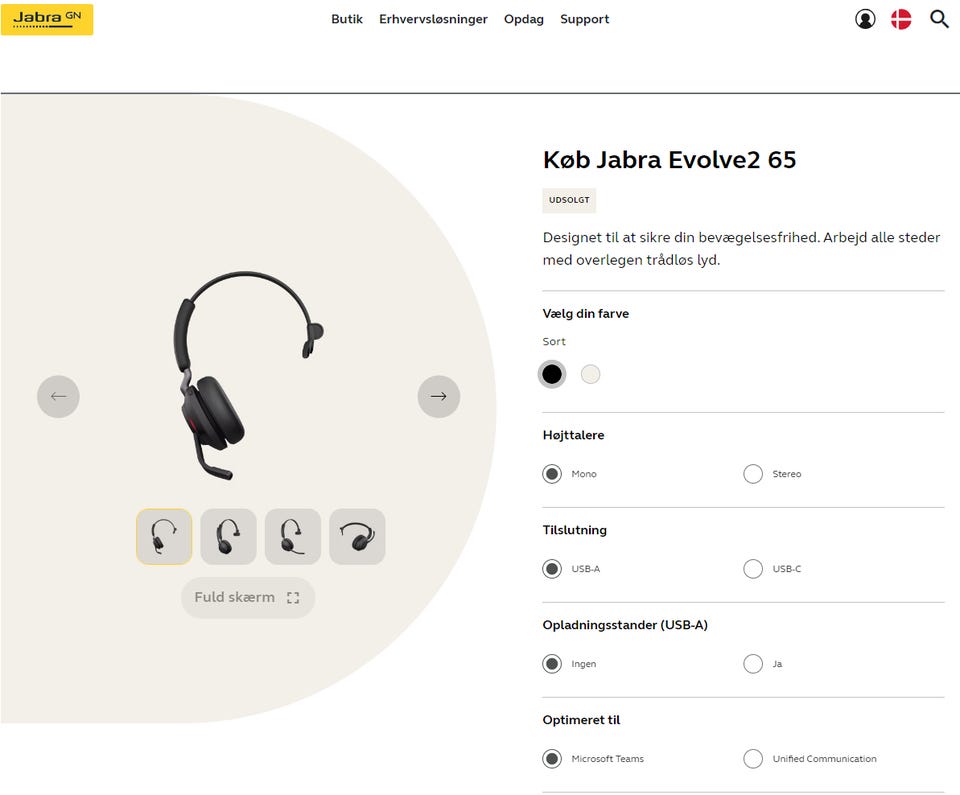Viewport: 960px width, 795px height.
Task: Pick the beige color swatch
Action: (x=591, y=374)
